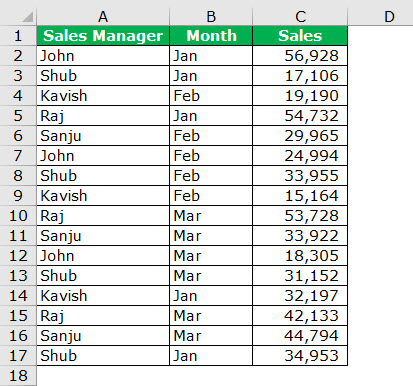Click the select-all triangle corner icon
Image resolution: width=413 pixels, height=386 pixels.
(x=28, y=17)
